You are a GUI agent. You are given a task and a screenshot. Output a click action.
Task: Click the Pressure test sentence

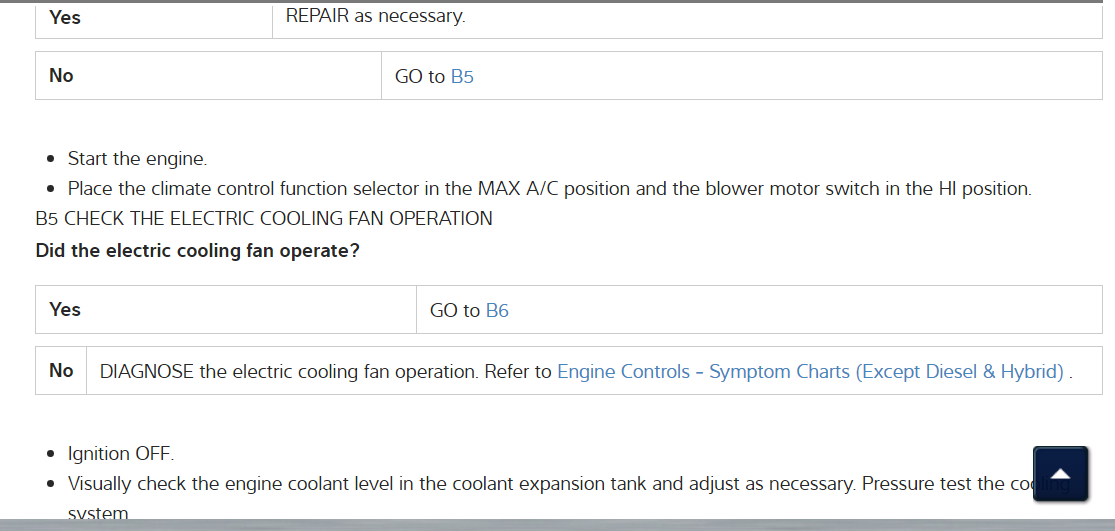coord(930,484)
